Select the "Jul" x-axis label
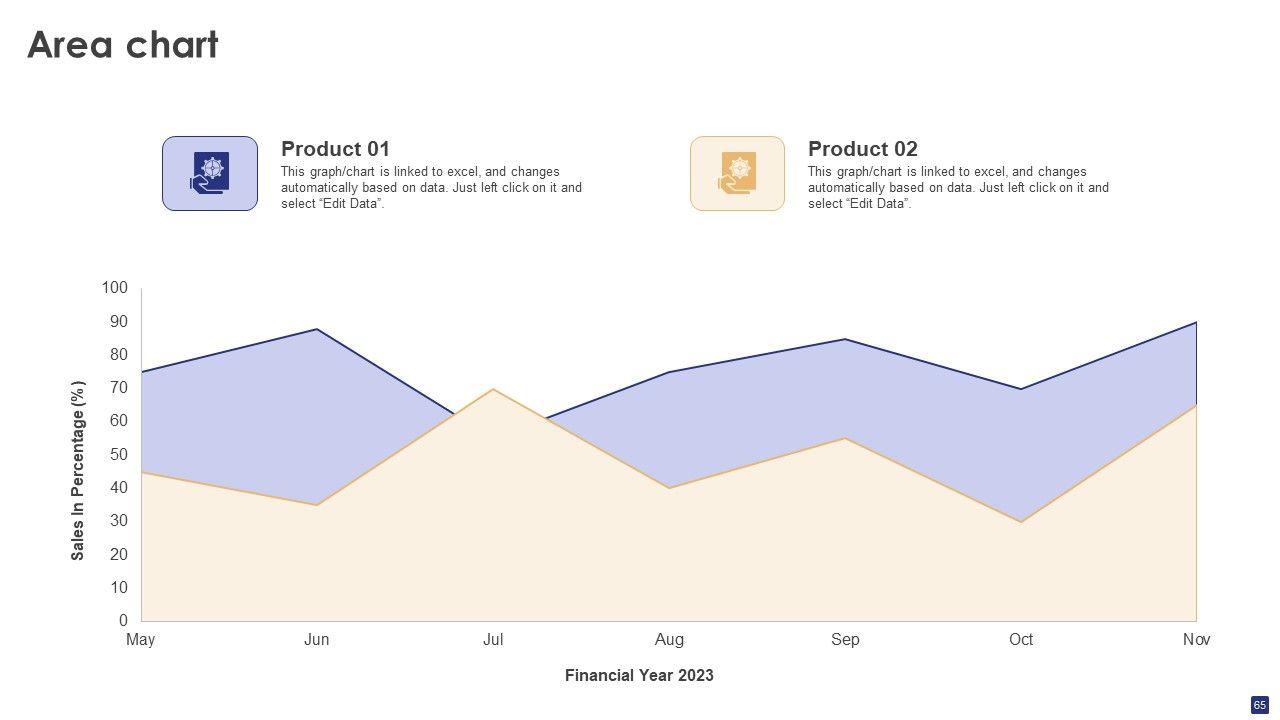The width and height of the screenshot is (1280, 720). point(493,639)
